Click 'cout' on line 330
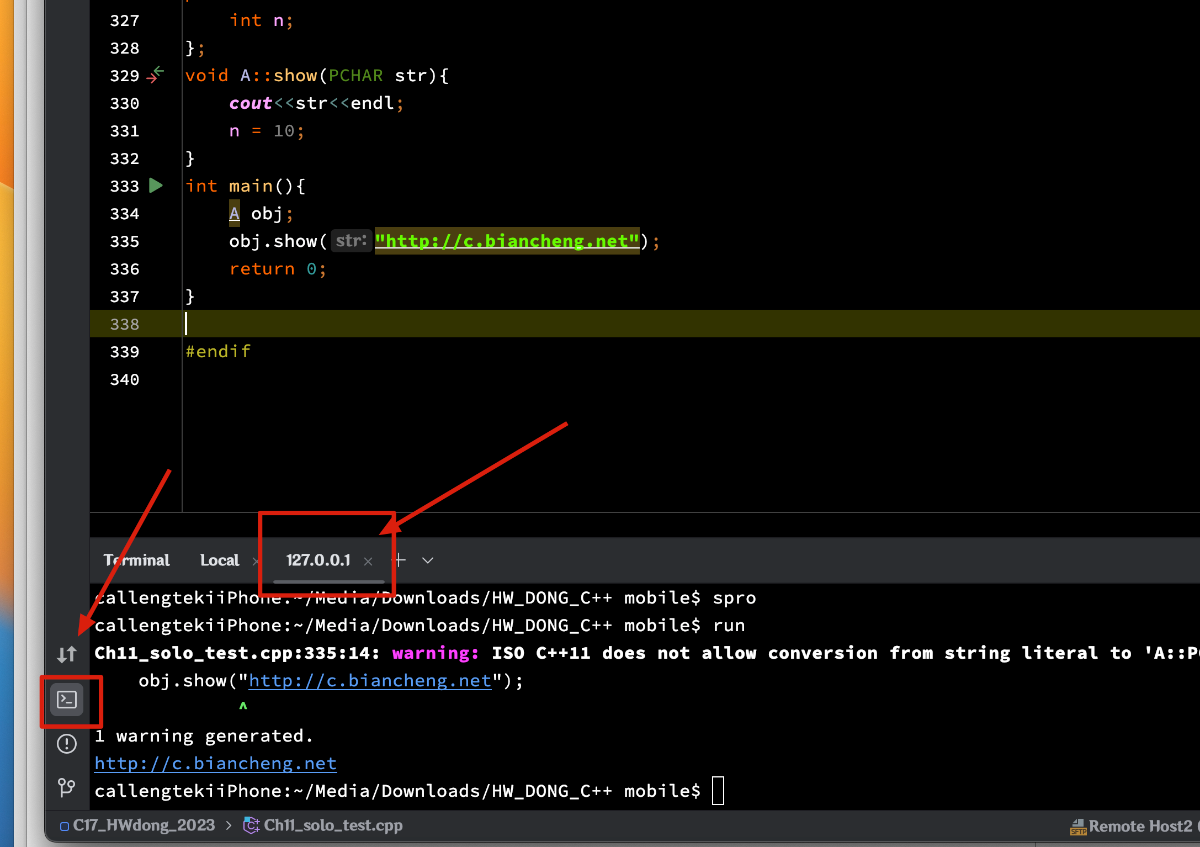1200x847 pixels. click(x=251, y=103)
